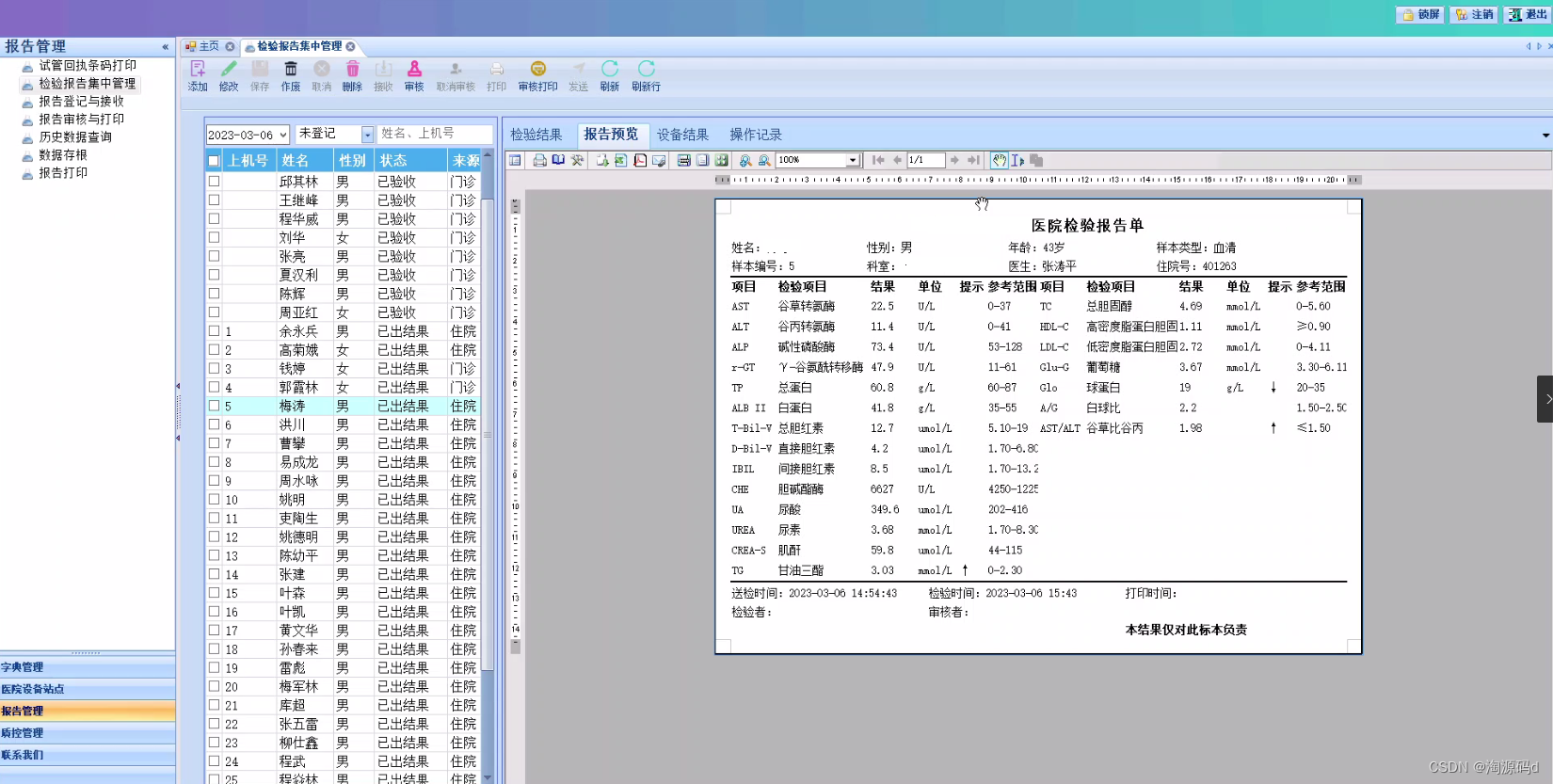Sort by the 状态 column header
This screenshot has width=1553, height=784.
click(410, 161)
